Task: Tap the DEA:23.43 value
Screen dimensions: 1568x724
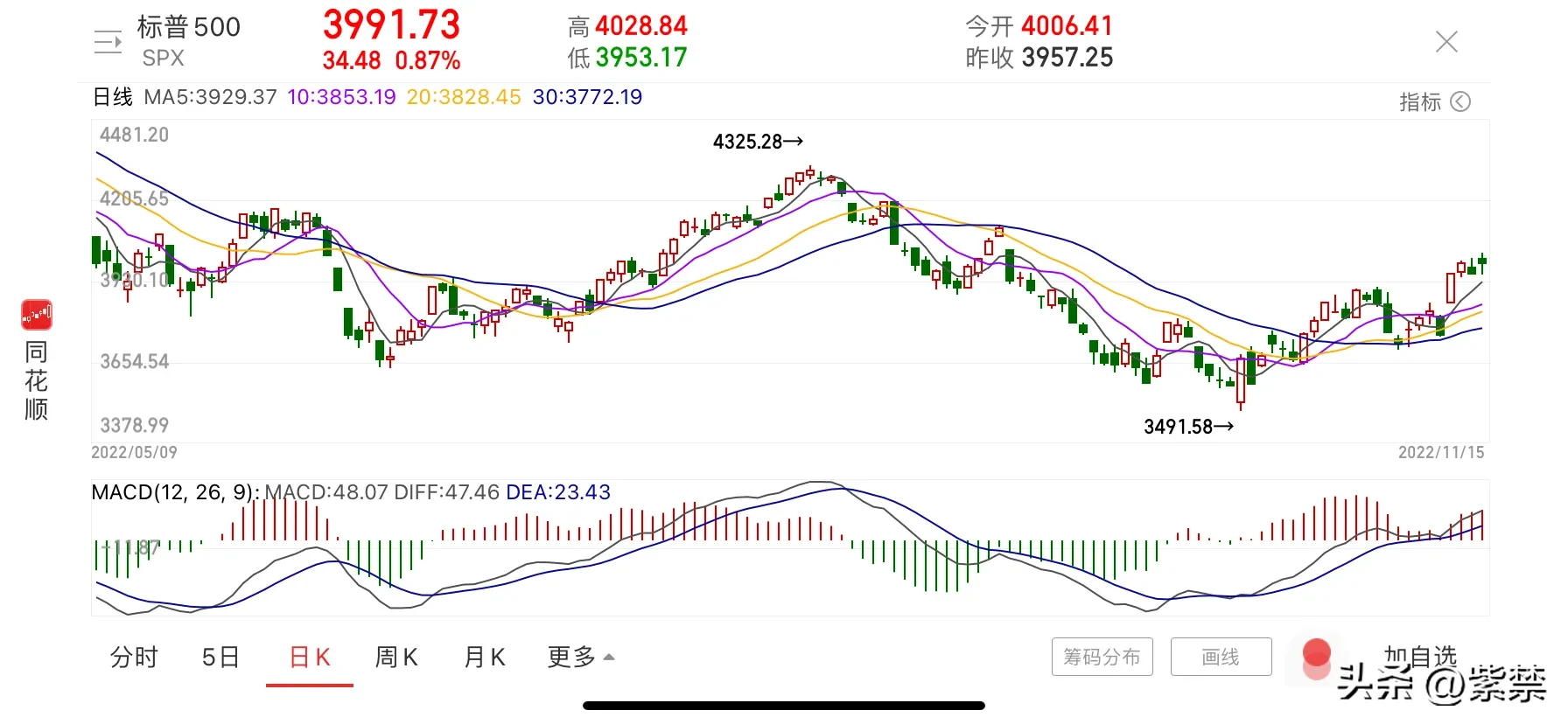Action: tap(558, 492)
